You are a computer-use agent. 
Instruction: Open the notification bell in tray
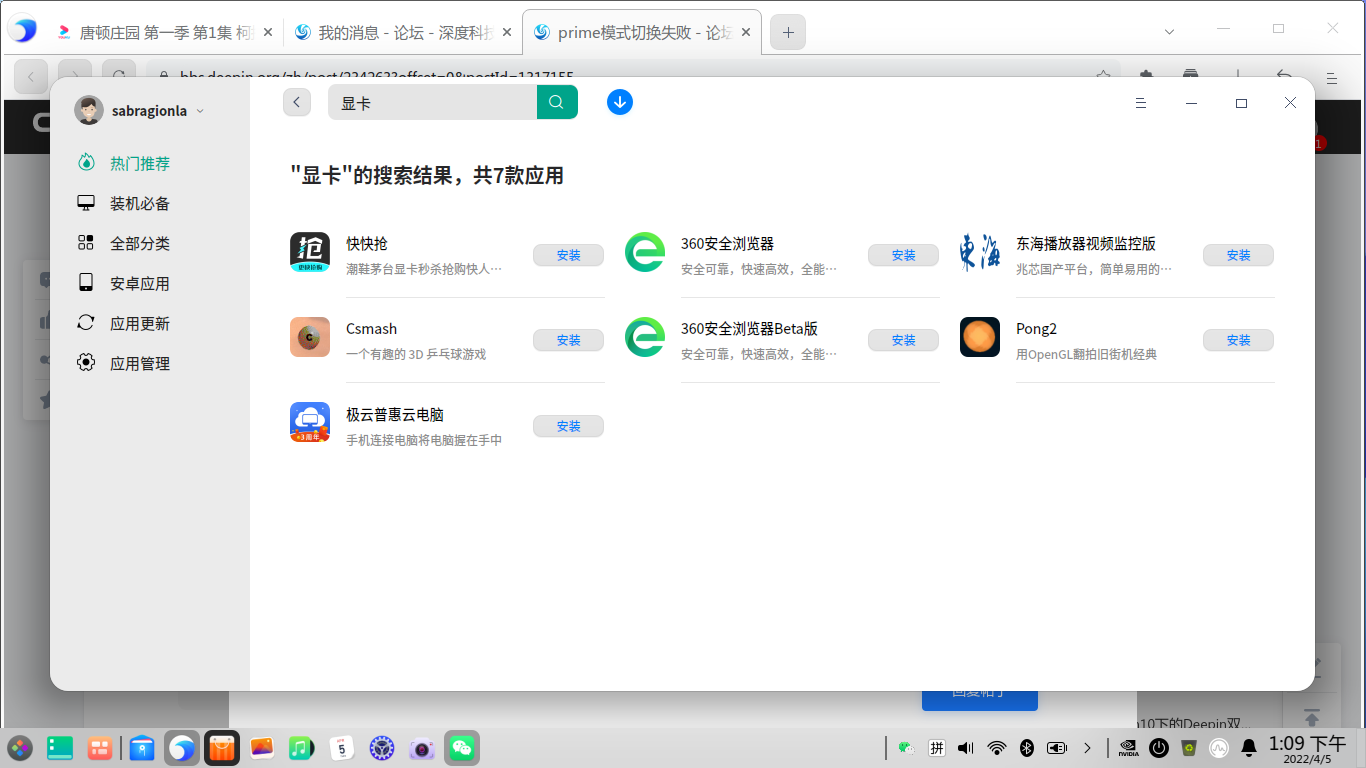[x=1249, y=748]
